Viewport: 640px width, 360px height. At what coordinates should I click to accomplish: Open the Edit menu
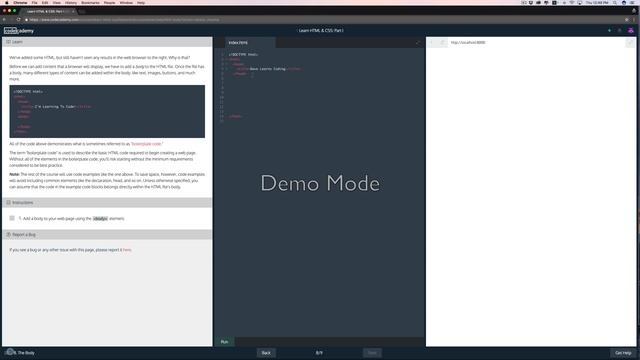point(45,3)
